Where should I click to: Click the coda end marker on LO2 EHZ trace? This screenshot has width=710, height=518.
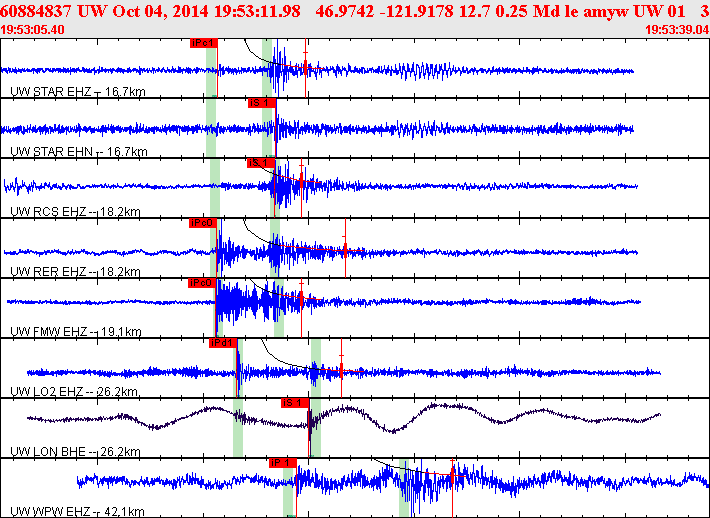[341, 370]
